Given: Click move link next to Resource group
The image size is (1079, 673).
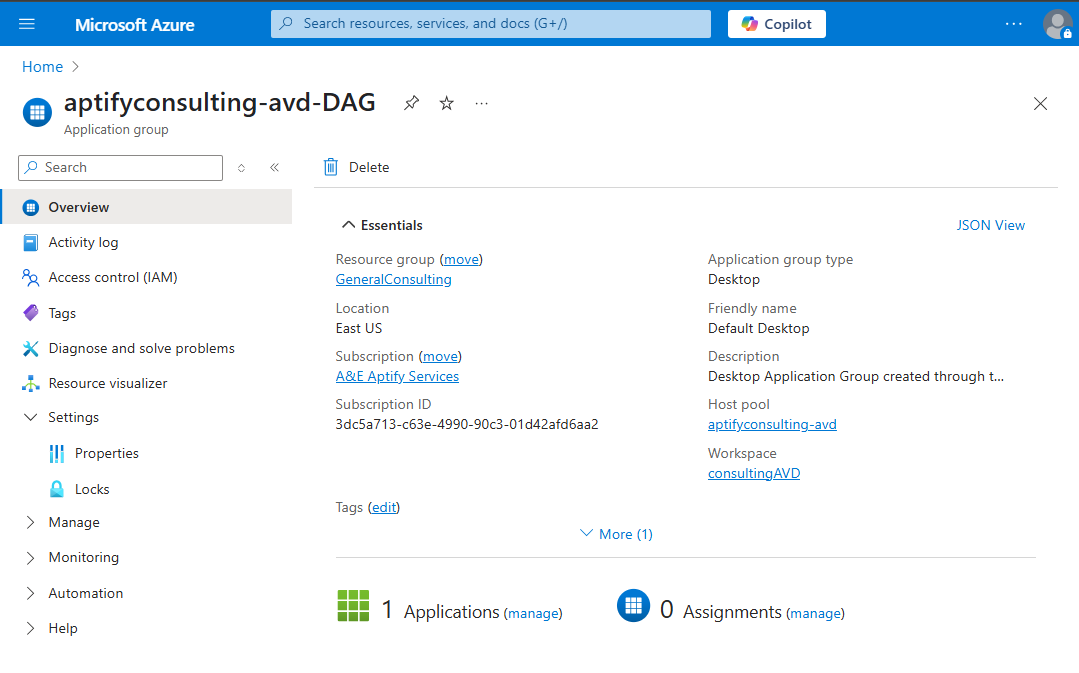Looking at the screenshot, I should point(461,259).
